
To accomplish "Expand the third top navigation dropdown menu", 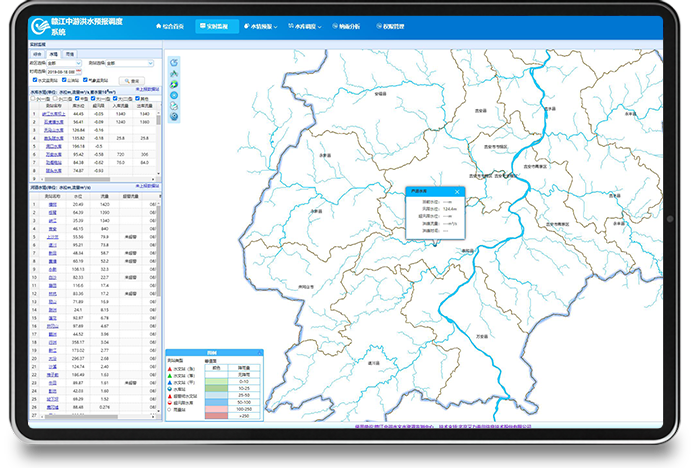I will pyautogui.click(x=260, y=26).
